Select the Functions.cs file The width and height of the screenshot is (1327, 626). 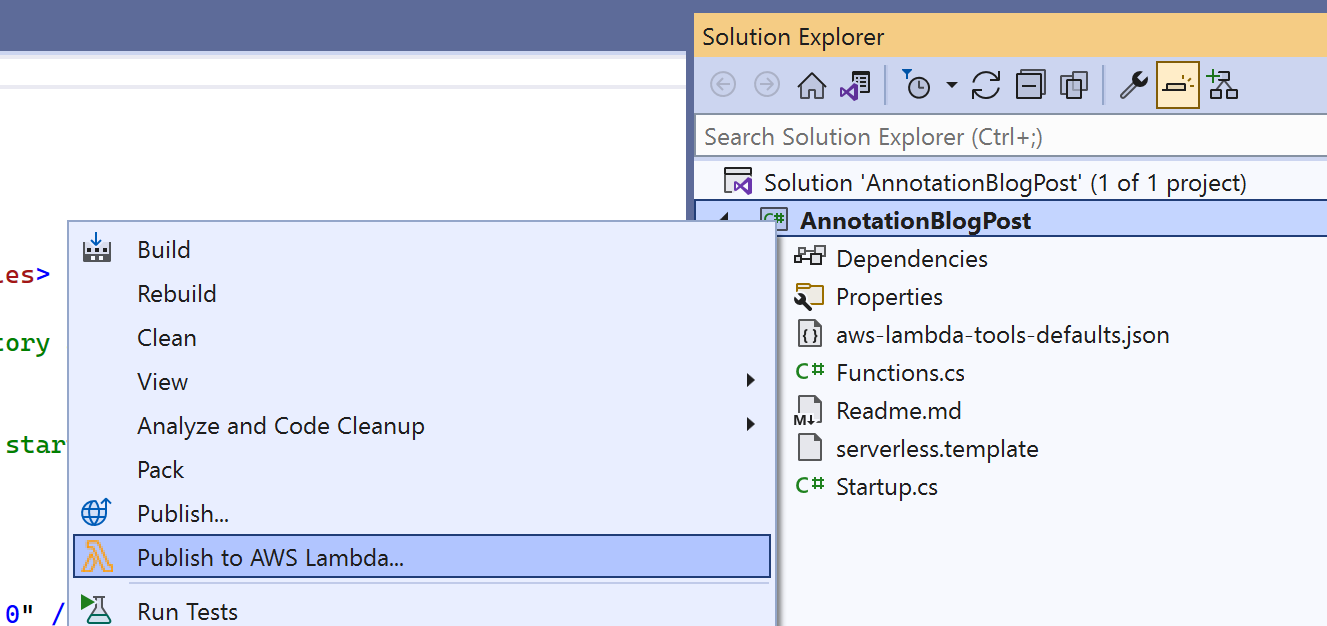pyautogui.click(x=900, y=373)
